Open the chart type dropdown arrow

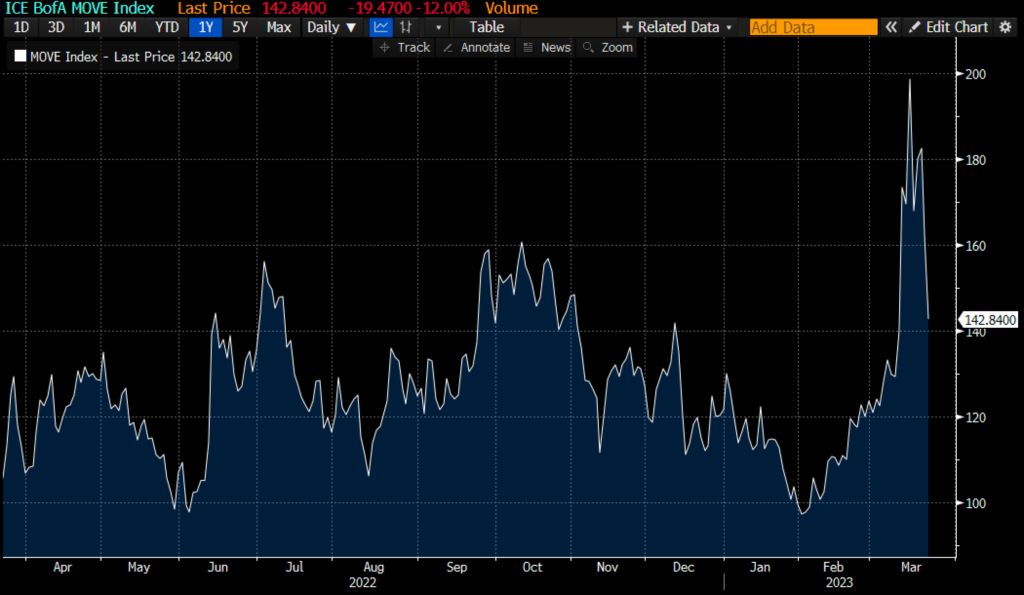tap(438, 27)
